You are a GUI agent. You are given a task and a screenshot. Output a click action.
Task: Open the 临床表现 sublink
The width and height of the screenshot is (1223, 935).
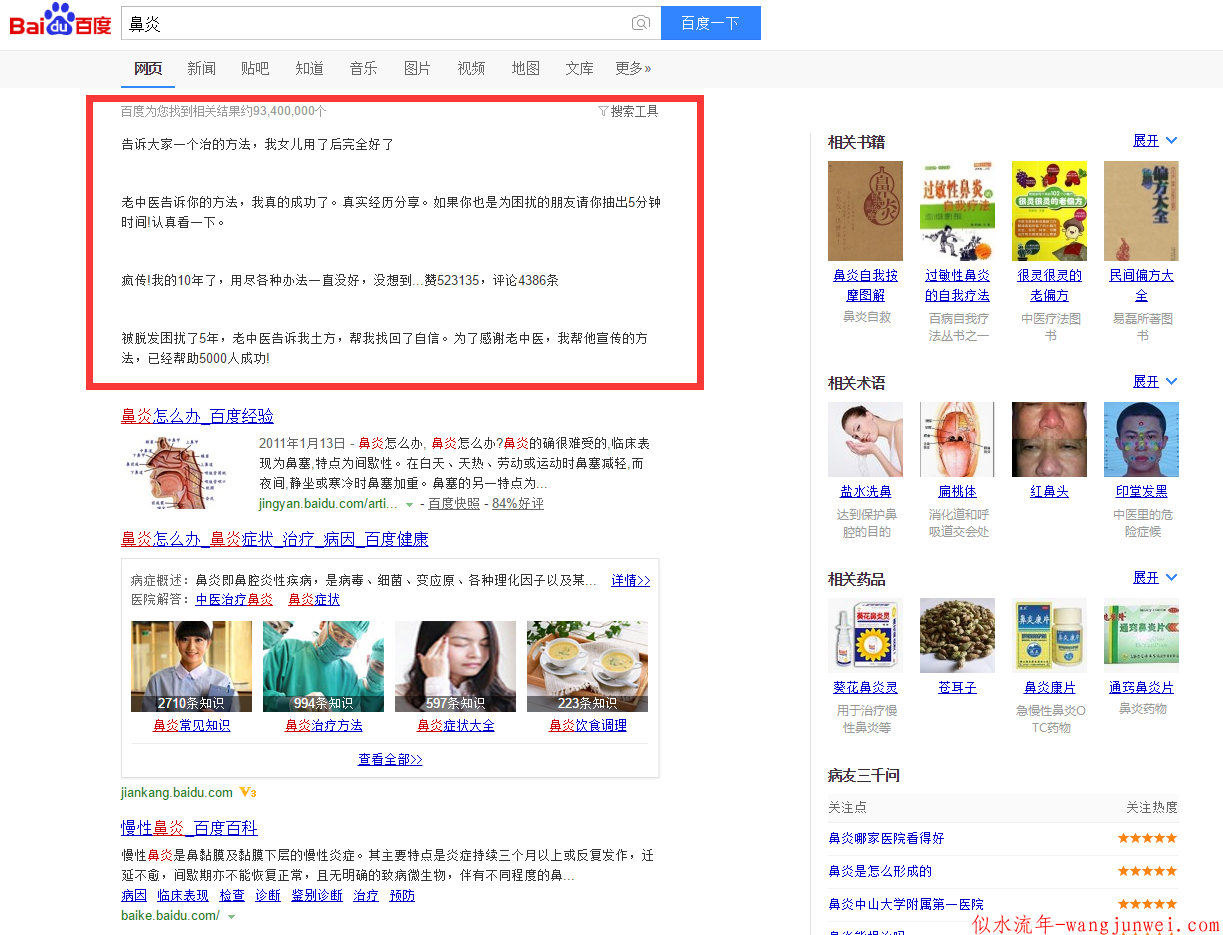[x=183, y=896]
